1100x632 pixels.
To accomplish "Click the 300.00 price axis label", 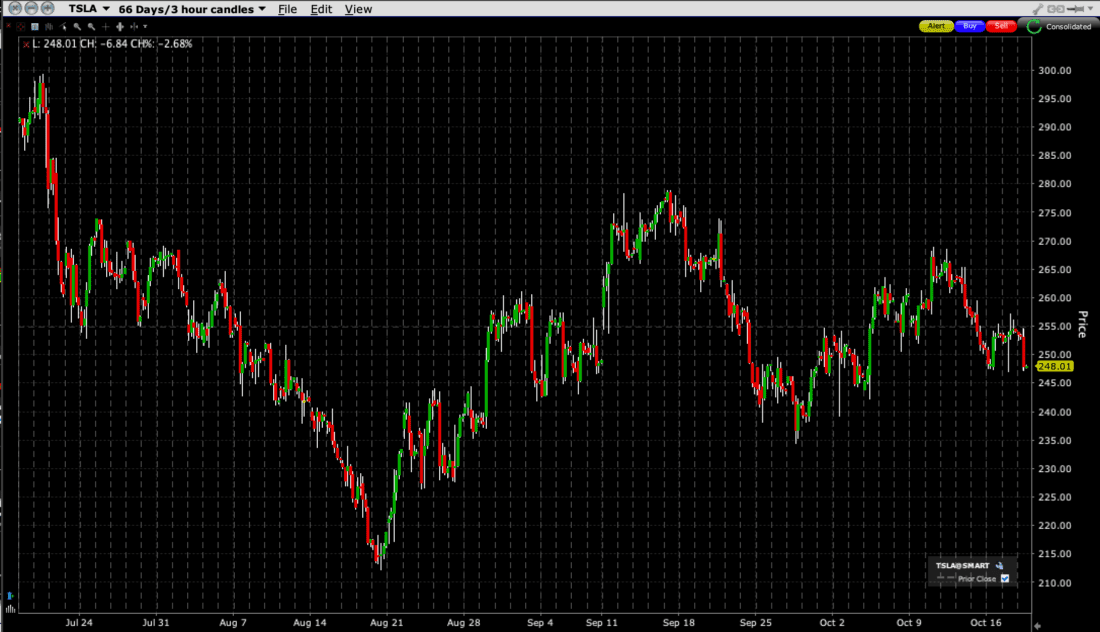I will point(1054,70).
